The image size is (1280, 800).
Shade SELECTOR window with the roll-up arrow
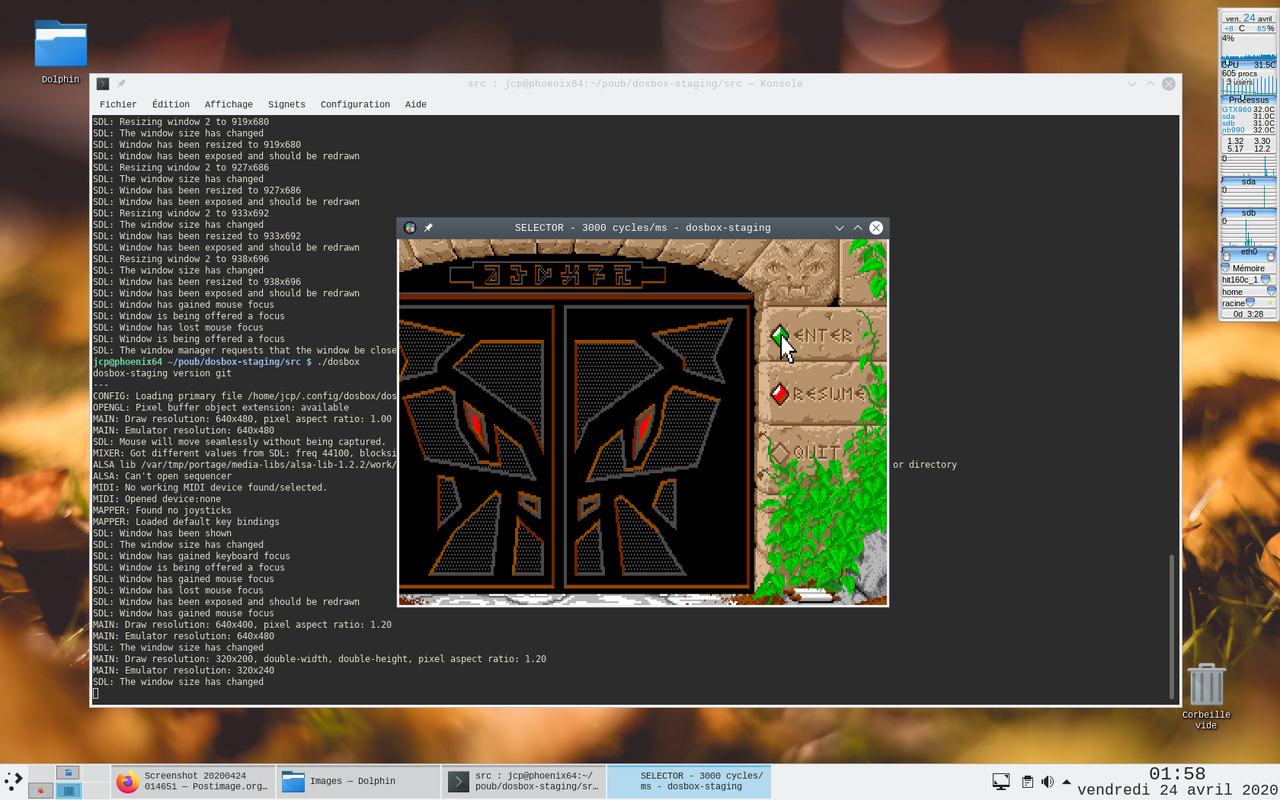857,227
